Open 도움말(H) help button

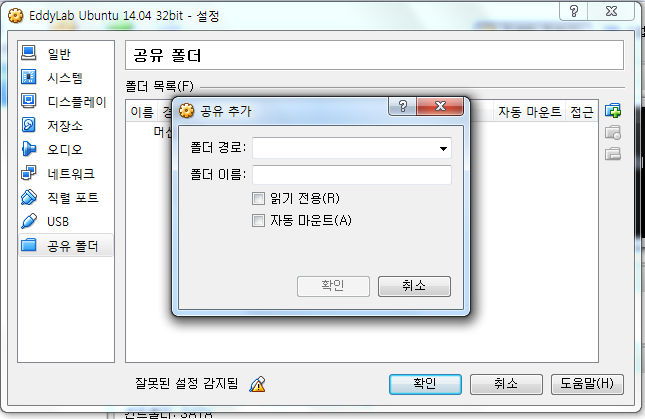coord(587,384)
